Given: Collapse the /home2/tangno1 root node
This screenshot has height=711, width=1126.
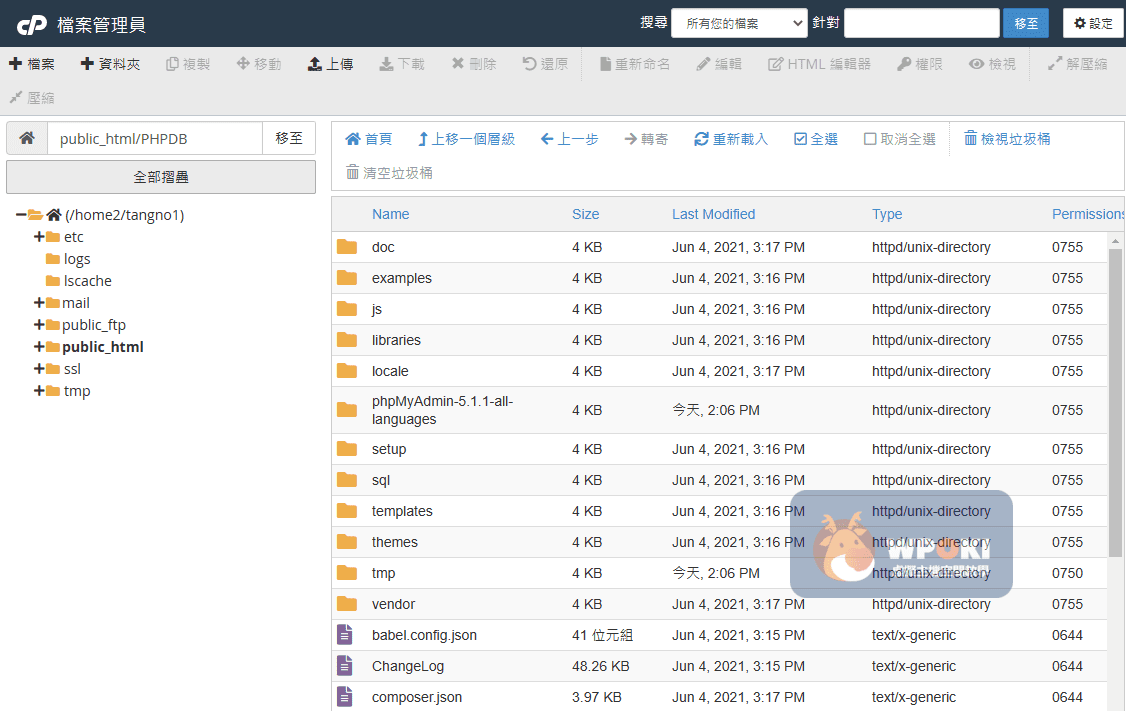Looking at the screenshot, I should [21, 215].
